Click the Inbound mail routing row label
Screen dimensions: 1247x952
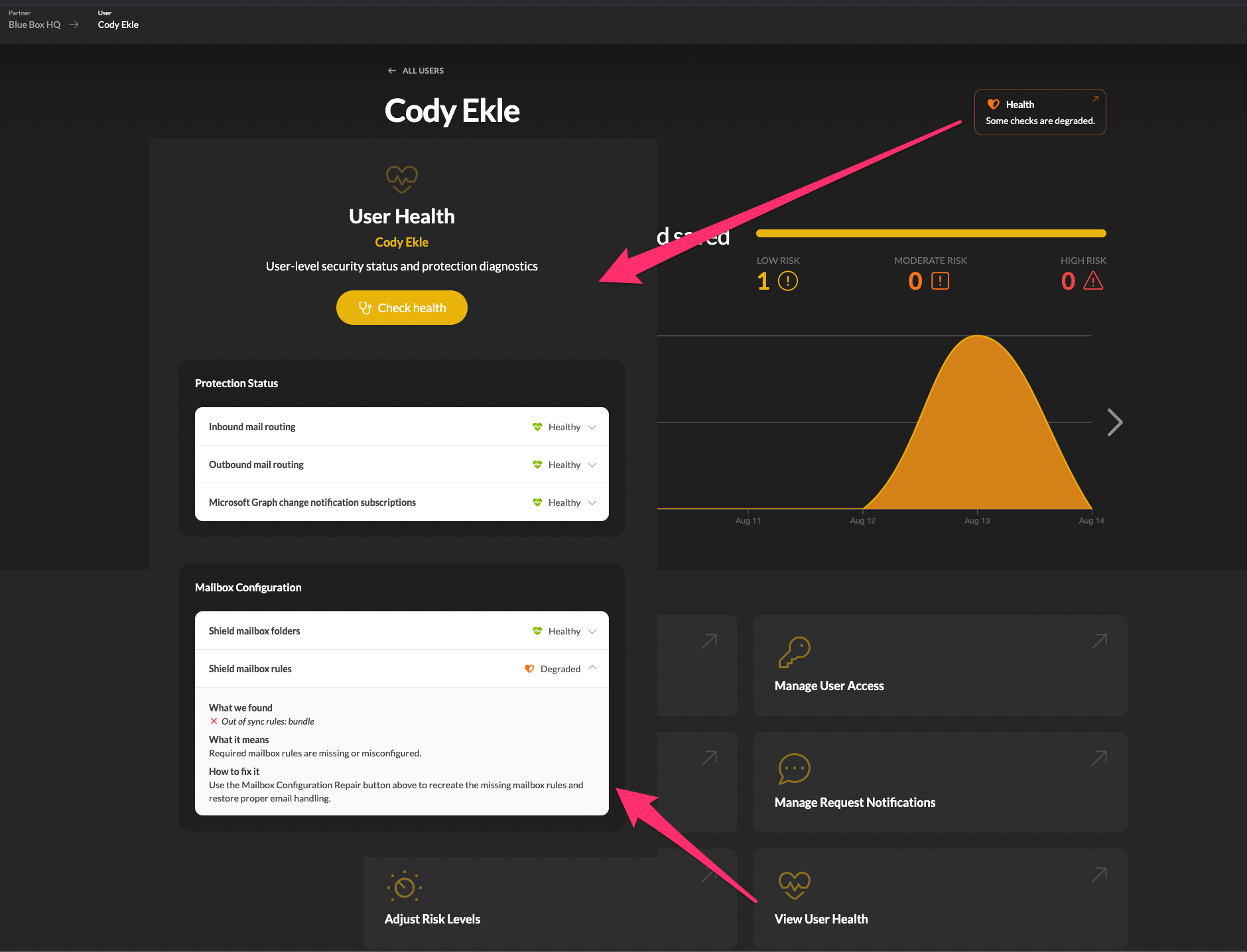coord(252,427)
